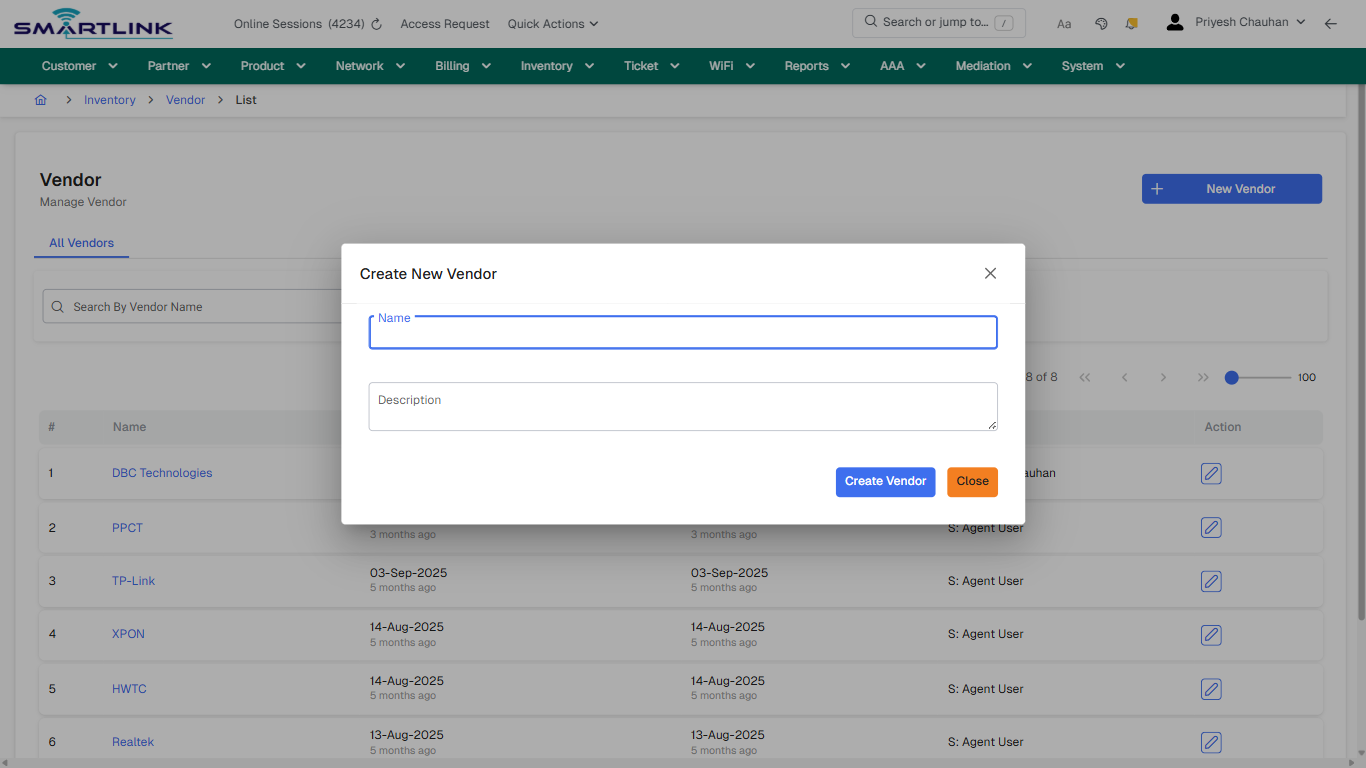Click the edit icon for TP-Link row
The image size is (1366, 768).
coord(1211,581)
